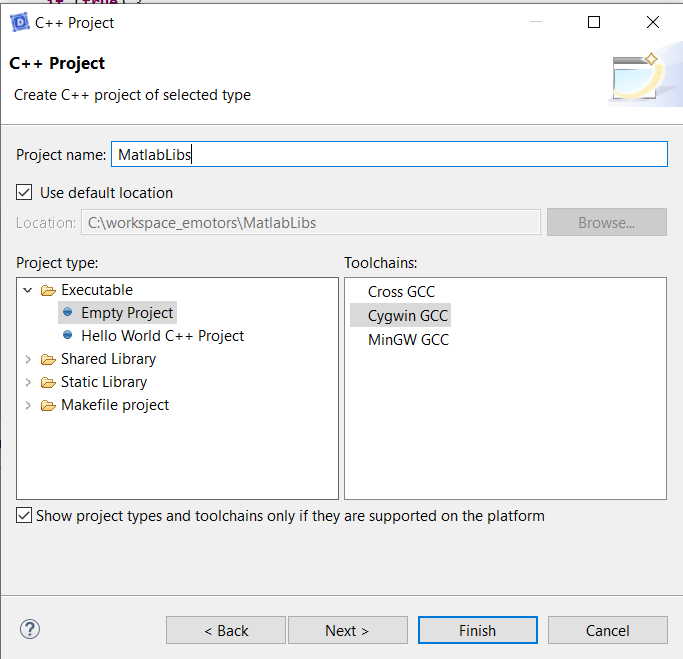This screenshot has height=659, width=683.
Task: Expand the Shared Library node
Action: click(x=28, y=359)
